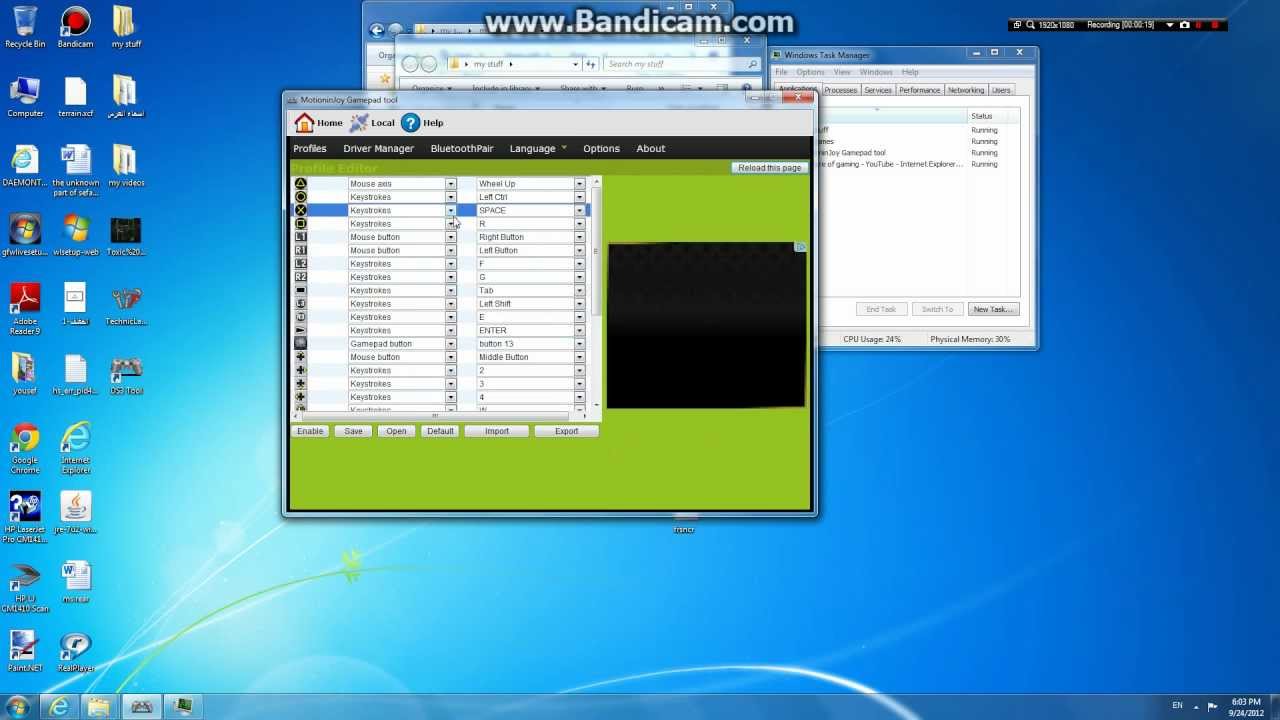Select the RealPlayer desktop shortcut
Image resolution: width=1280 pixels, height=720 pixels.
pyautogui.click(x=75, y=651)
